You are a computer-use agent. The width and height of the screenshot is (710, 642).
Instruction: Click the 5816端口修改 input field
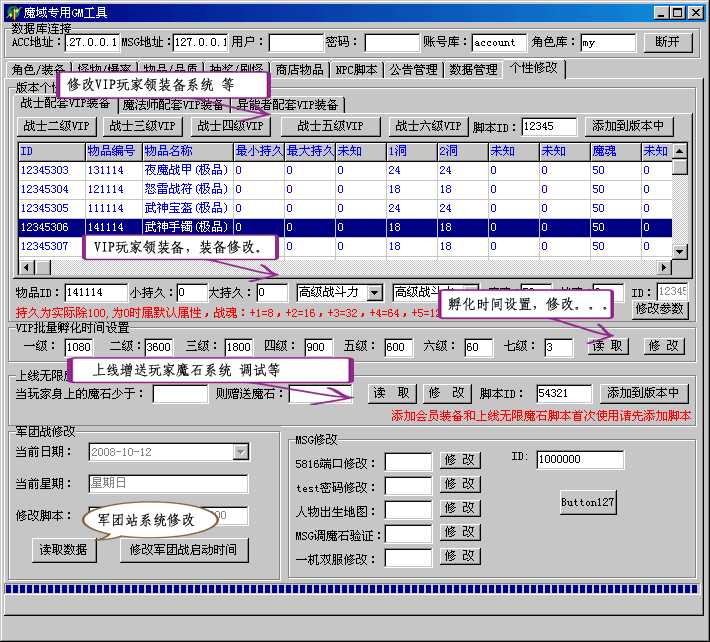tap(408, 461)
